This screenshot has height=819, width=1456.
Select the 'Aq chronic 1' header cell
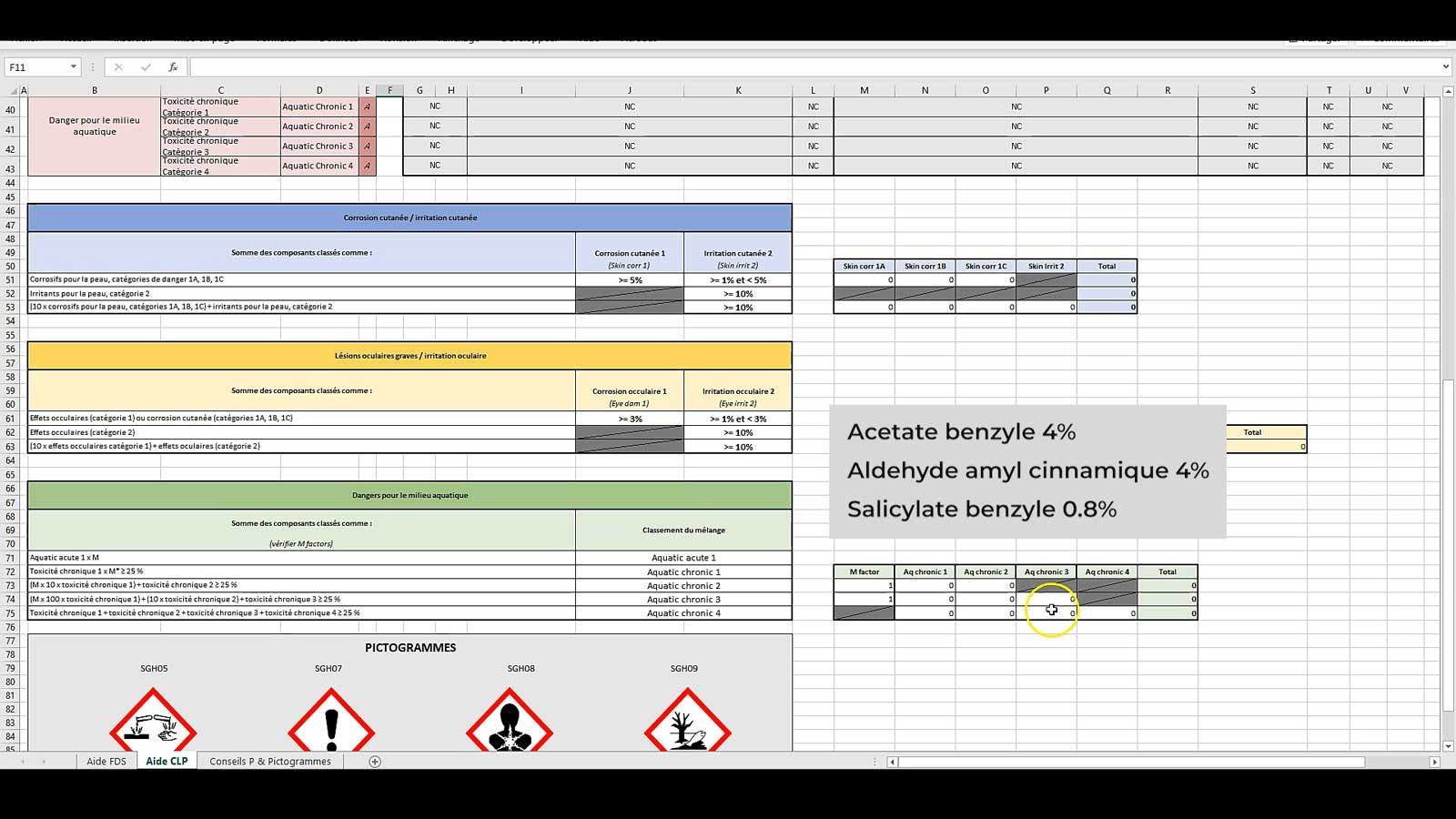tap(925, 571)
